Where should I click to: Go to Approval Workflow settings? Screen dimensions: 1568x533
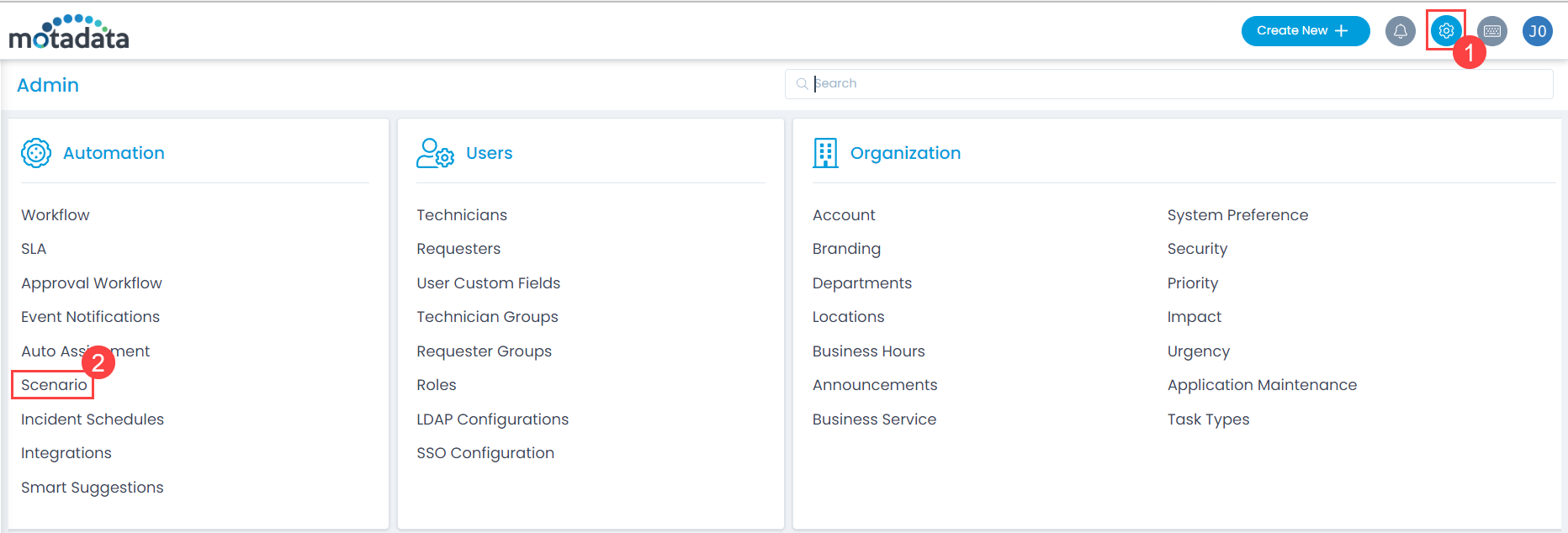[92, 283]
